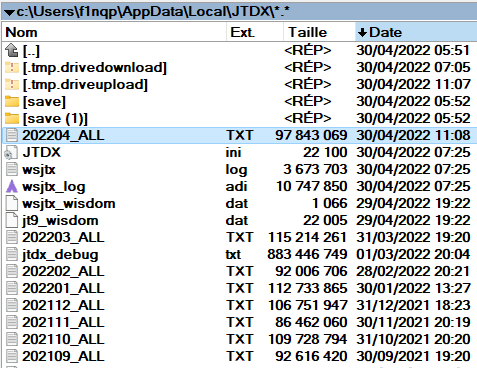Image resolution: width=477 pixels, height=368 pixels.
Task: Select the 202112_ALL file name
Action: (x=63, y=305)
